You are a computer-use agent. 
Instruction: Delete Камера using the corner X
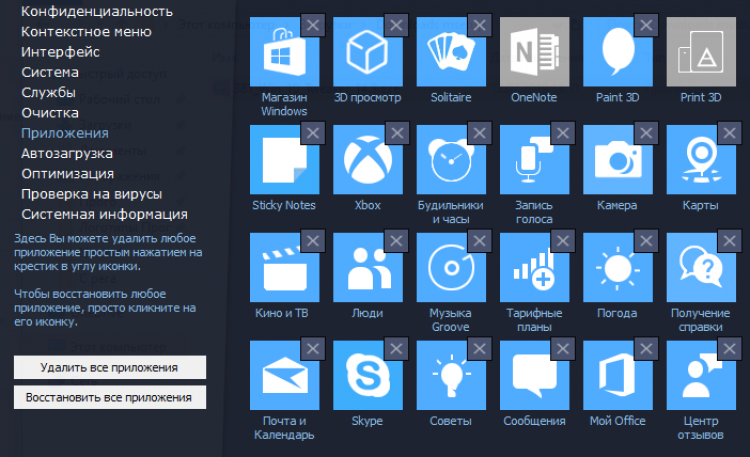646,133
